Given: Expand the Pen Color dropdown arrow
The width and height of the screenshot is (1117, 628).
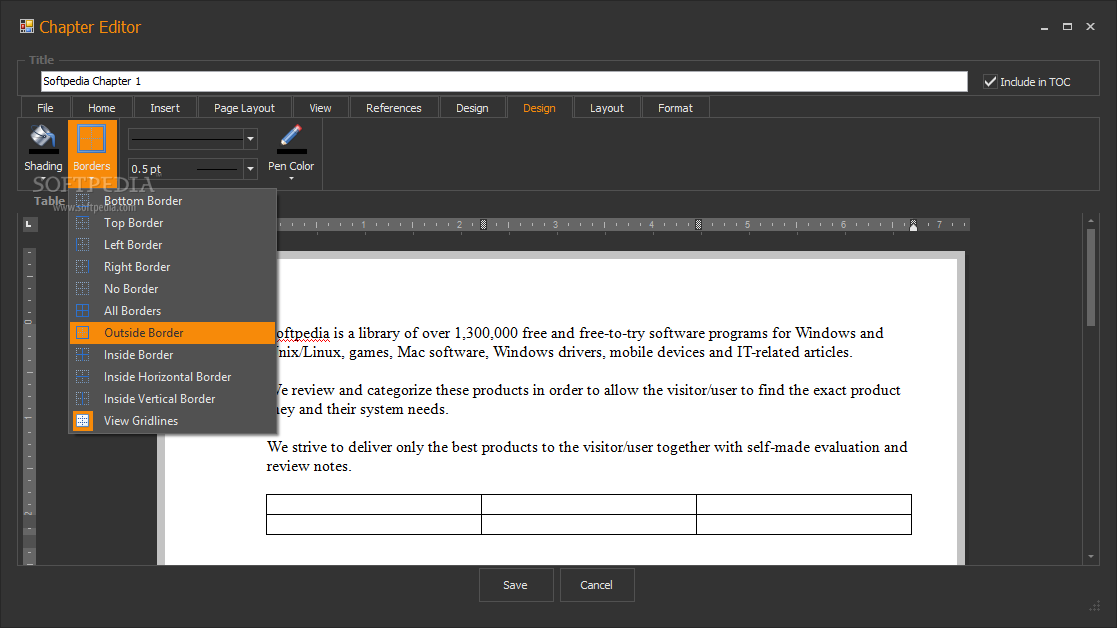Looking at the screenshot, I should click(x=291, y=179).
